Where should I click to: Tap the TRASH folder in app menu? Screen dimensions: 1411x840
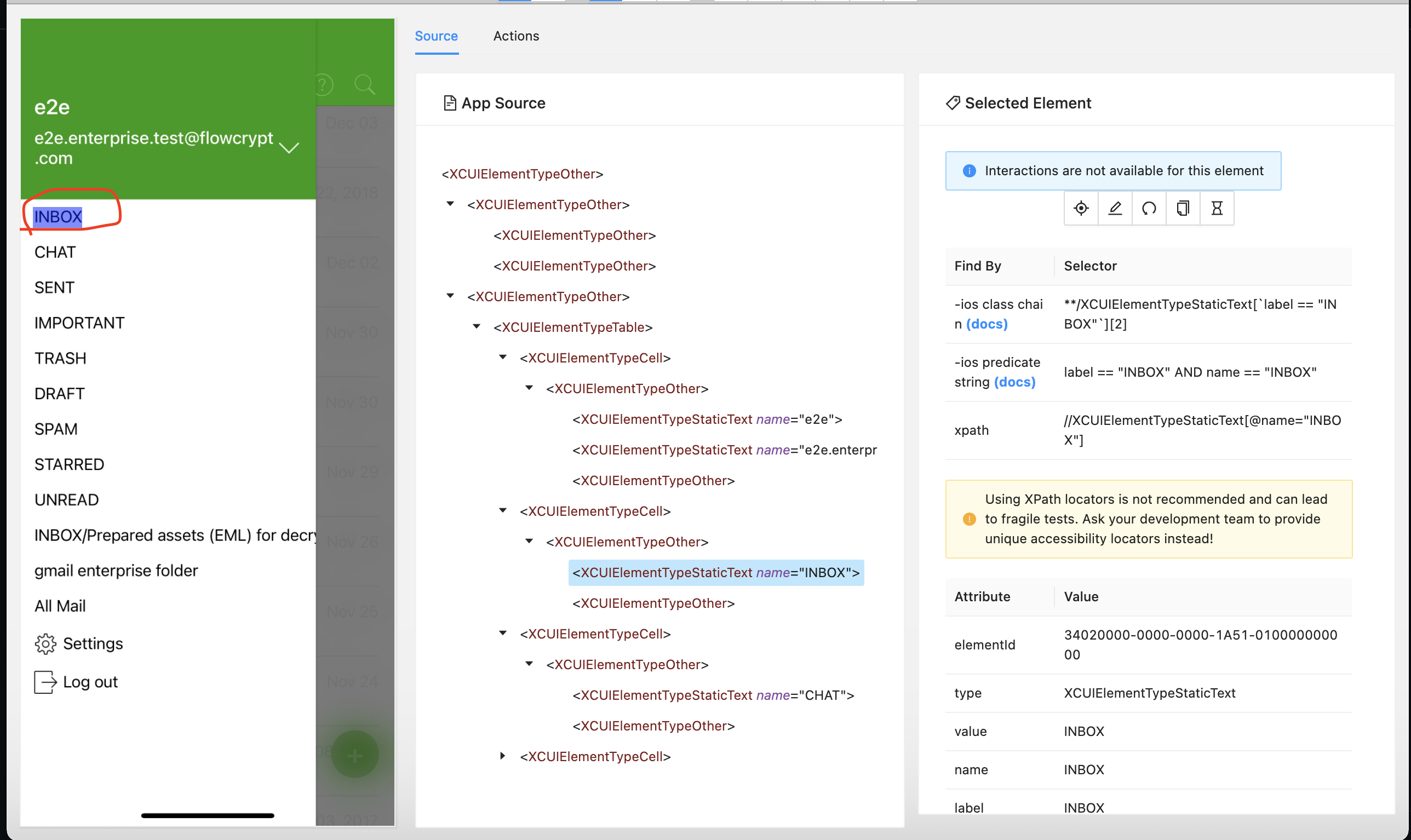click(x=61, y=358)
